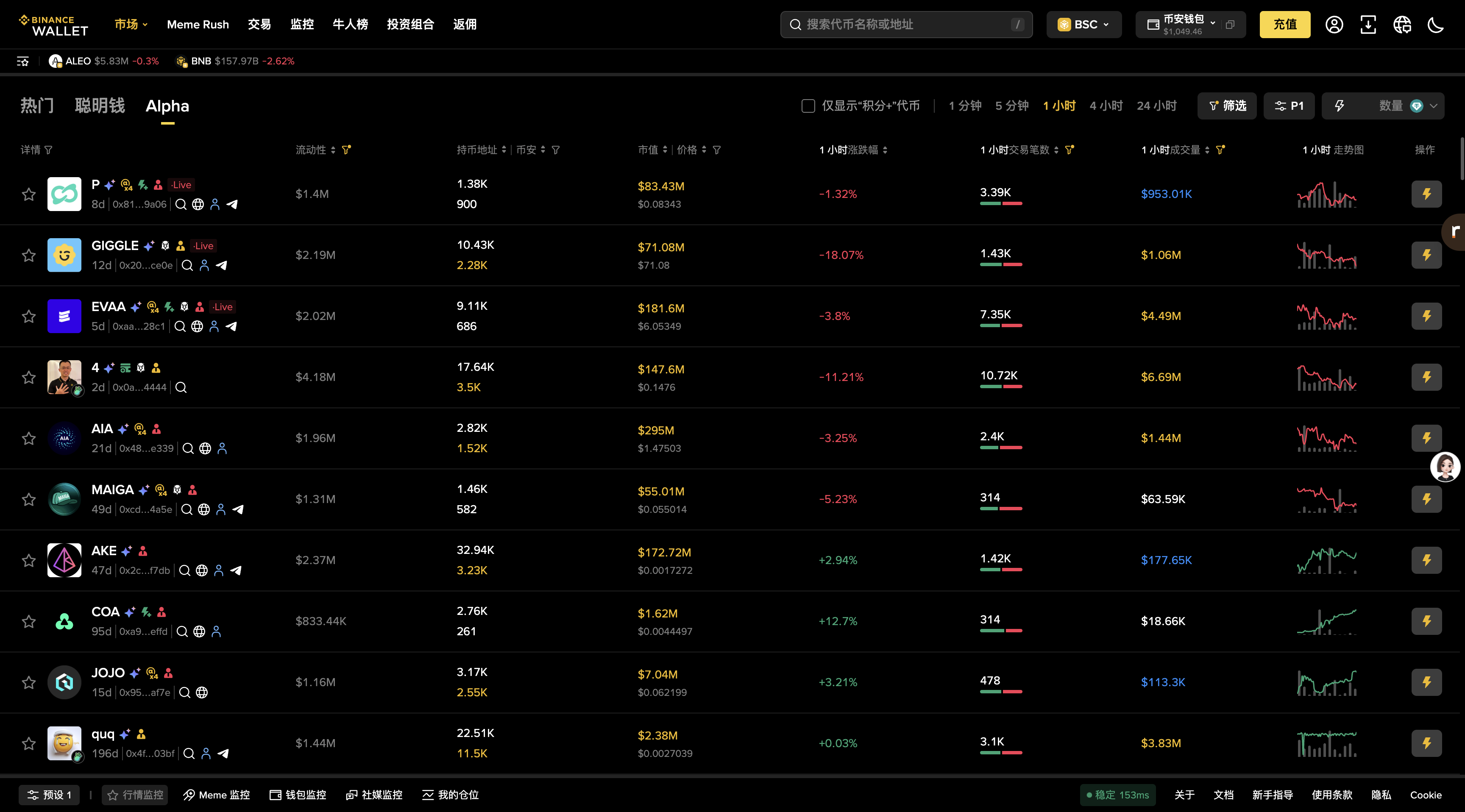Open the website globe icon for EVAA
Screen dimensions: 1465x812
click(x=197, y=326)
